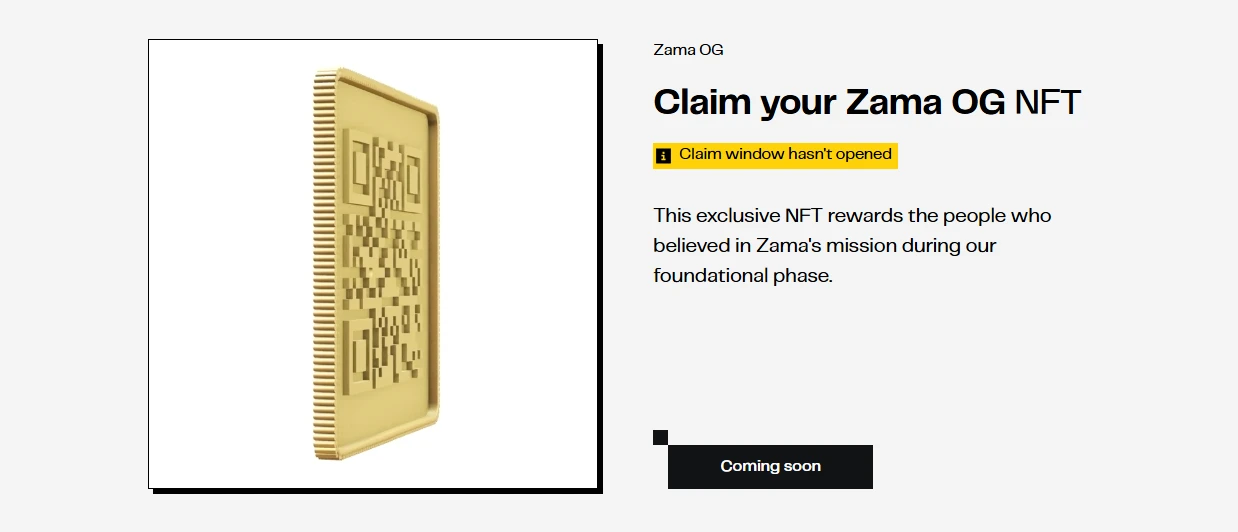The width and height of the screenshot is (1238, 532).
Task: Click the small black square above Coming soon
Action: (x=660, y=437)
